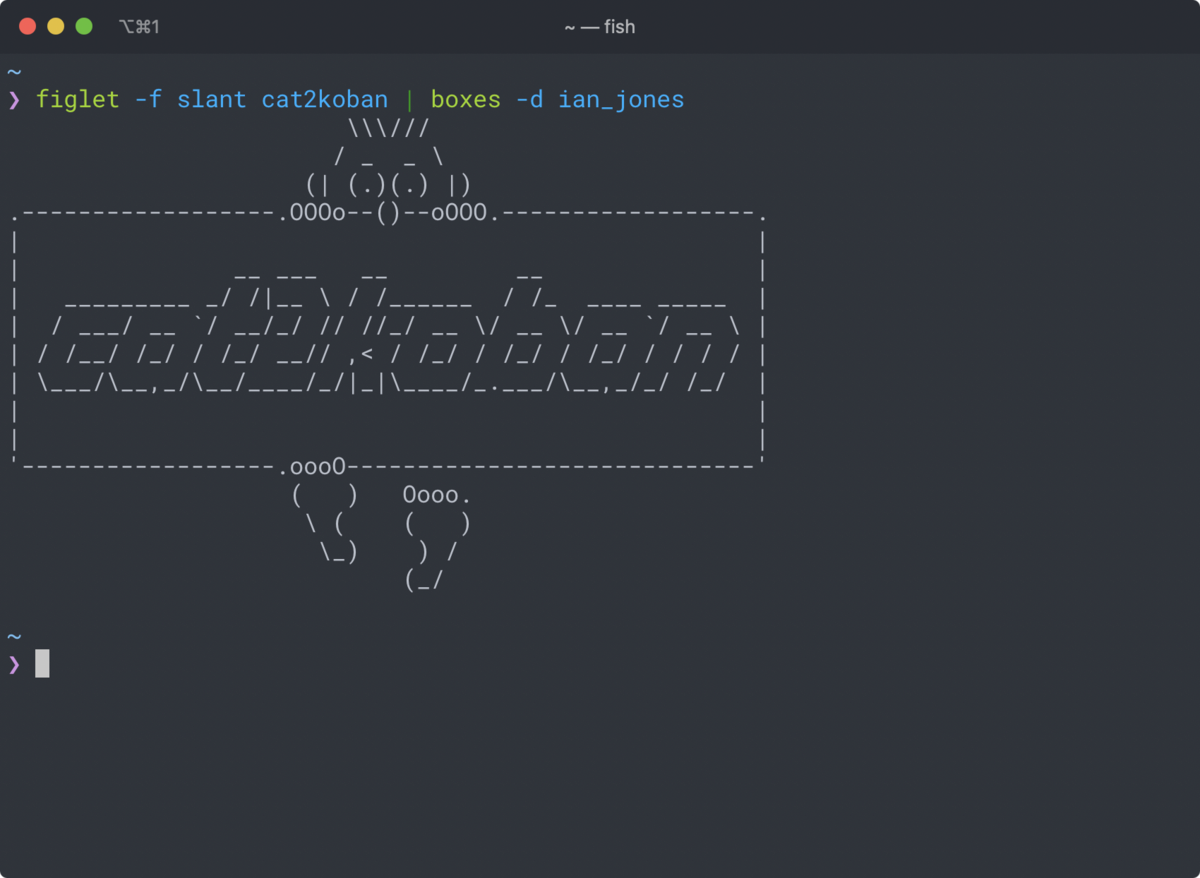Click the cursor block at the empty prompt
This screenshot has height=878, width=1200.
42,663
